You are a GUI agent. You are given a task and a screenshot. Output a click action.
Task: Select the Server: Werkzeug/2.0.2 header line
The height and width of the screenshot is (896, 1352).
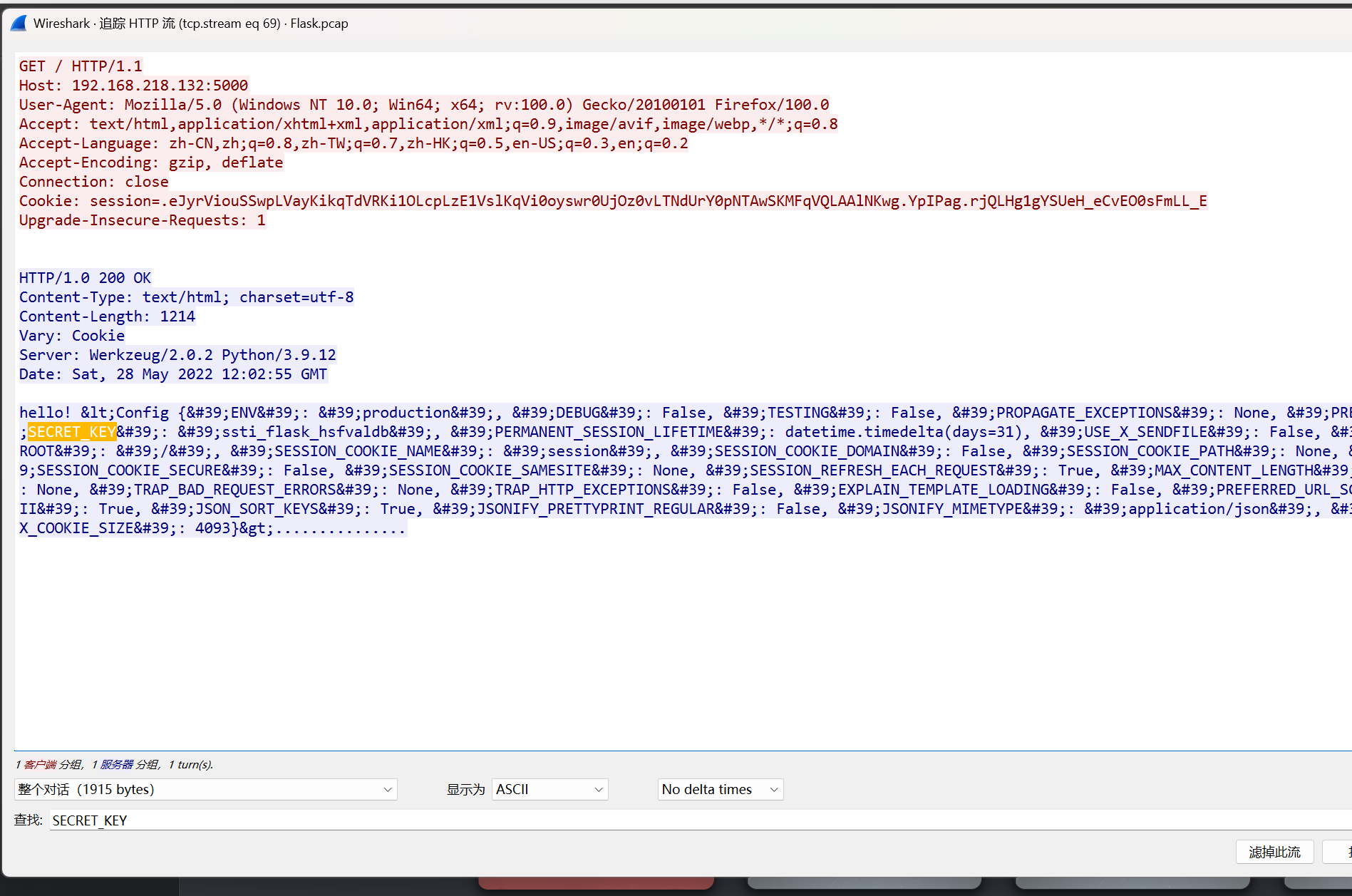[x=177, y=355]
